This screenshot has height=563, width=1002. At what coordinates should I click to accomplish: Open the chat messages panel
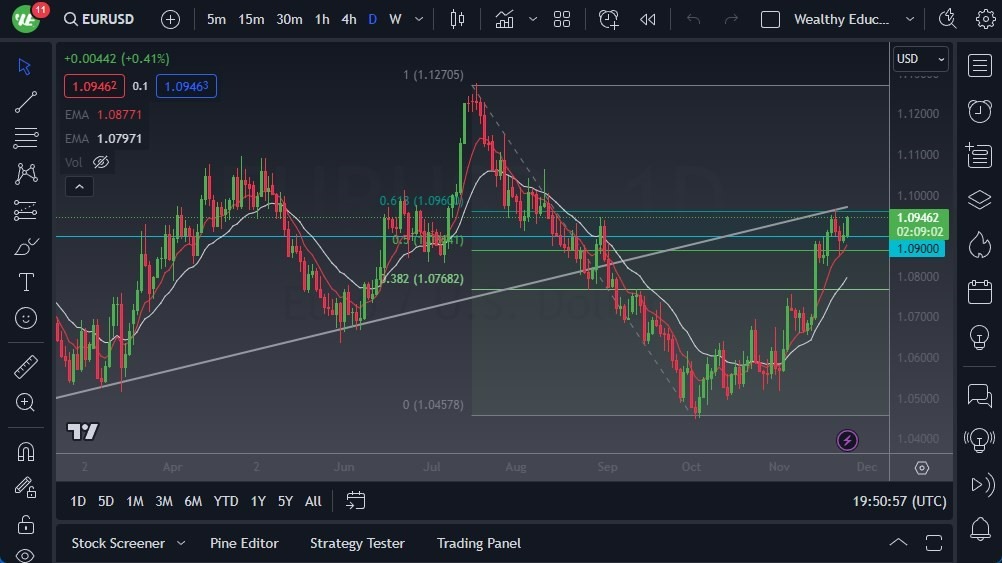(x=980, y=396)
